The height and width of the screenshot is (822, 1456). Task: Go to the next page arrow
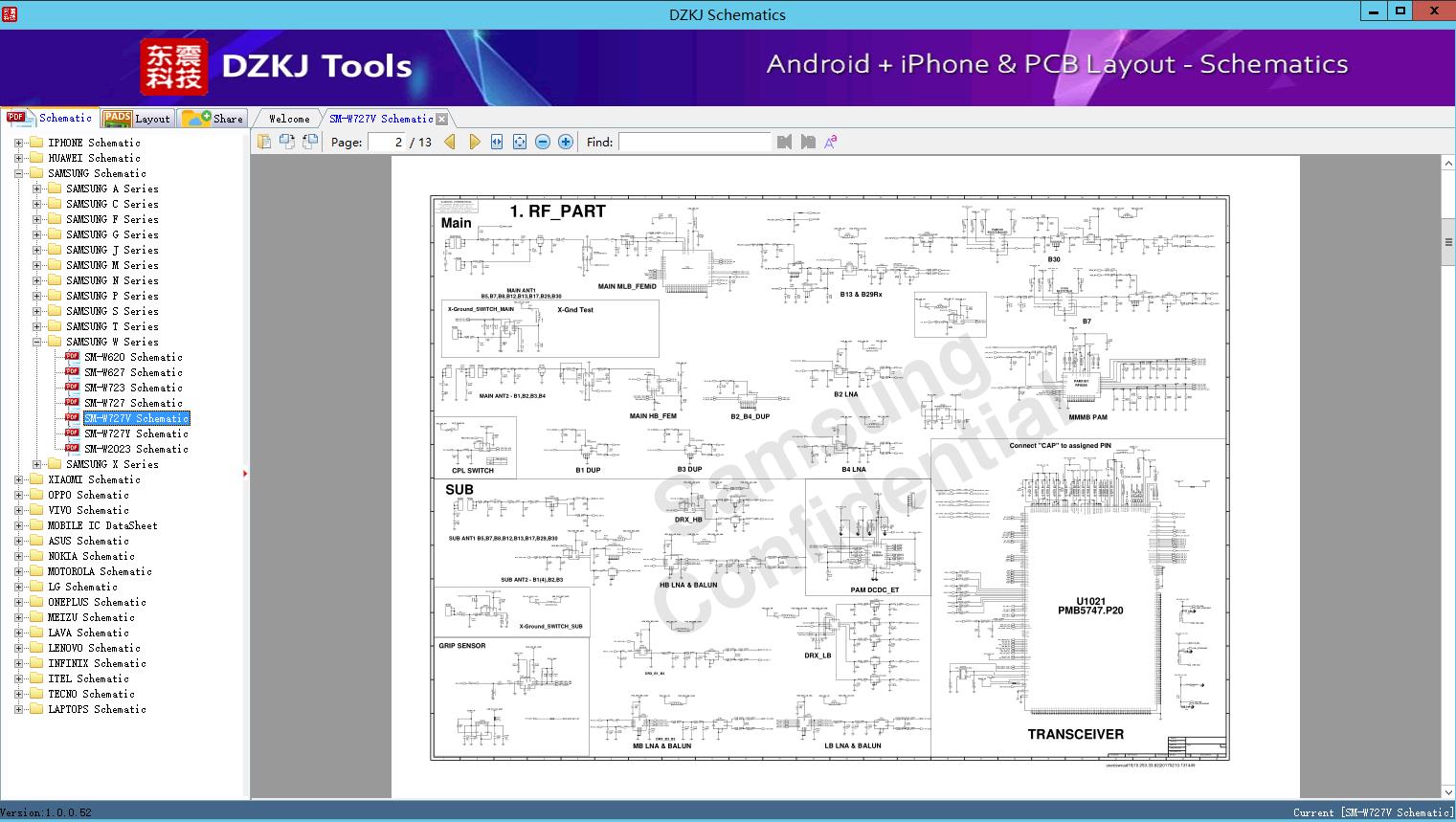(x=474, y=142)
